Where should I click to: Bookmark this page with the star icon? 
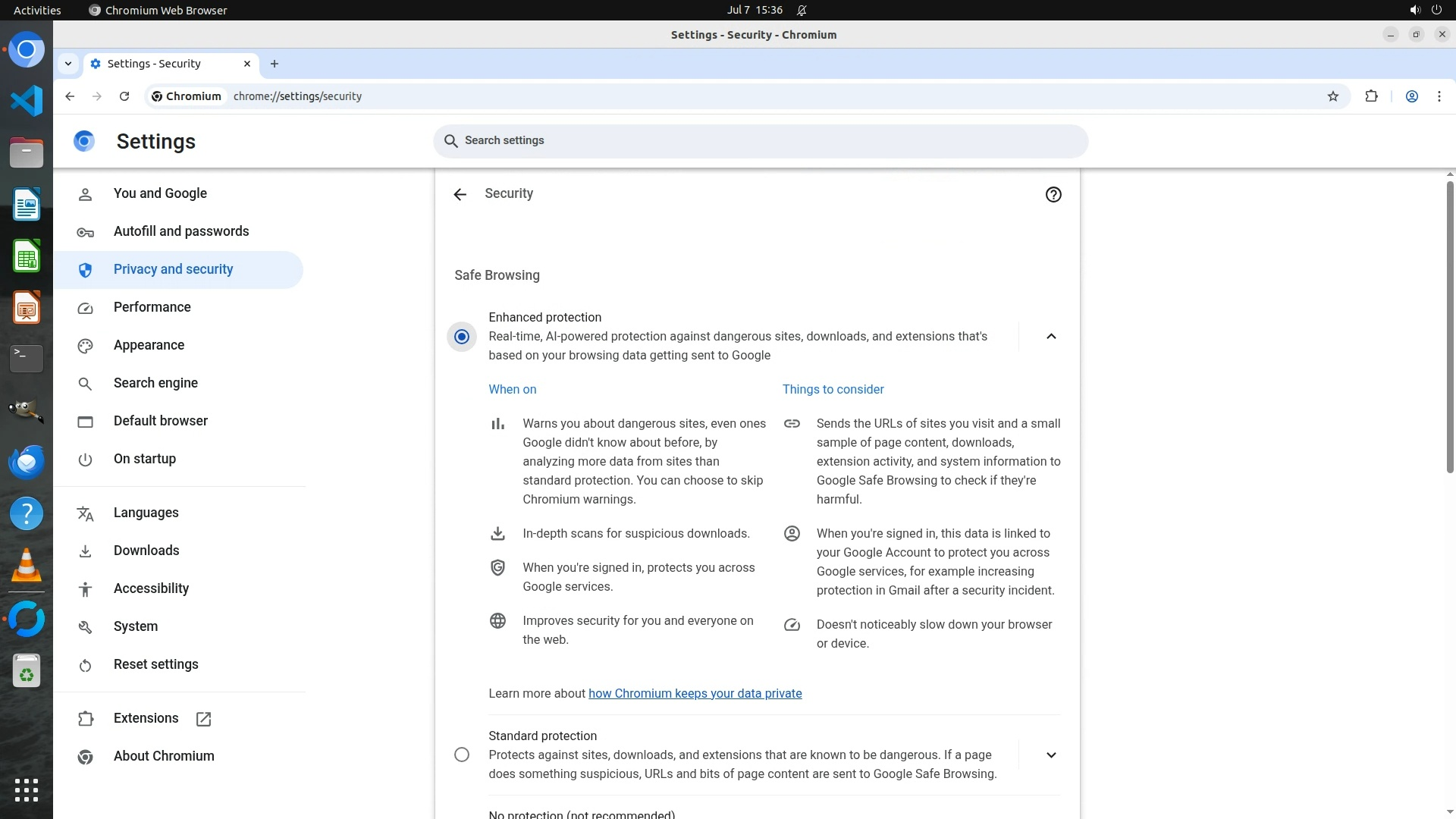coord(1333,96)
